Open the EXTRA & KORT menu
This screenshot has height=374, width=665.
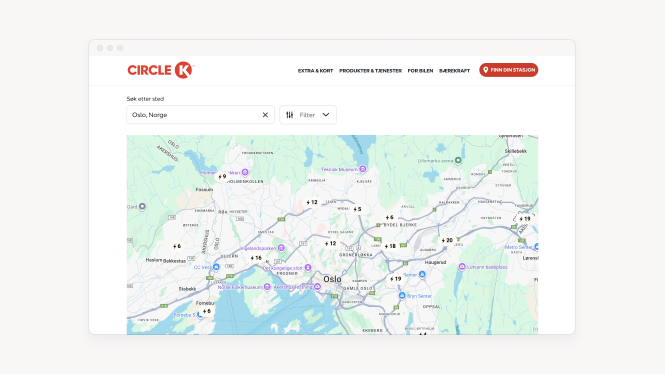(x=315, y=71)
